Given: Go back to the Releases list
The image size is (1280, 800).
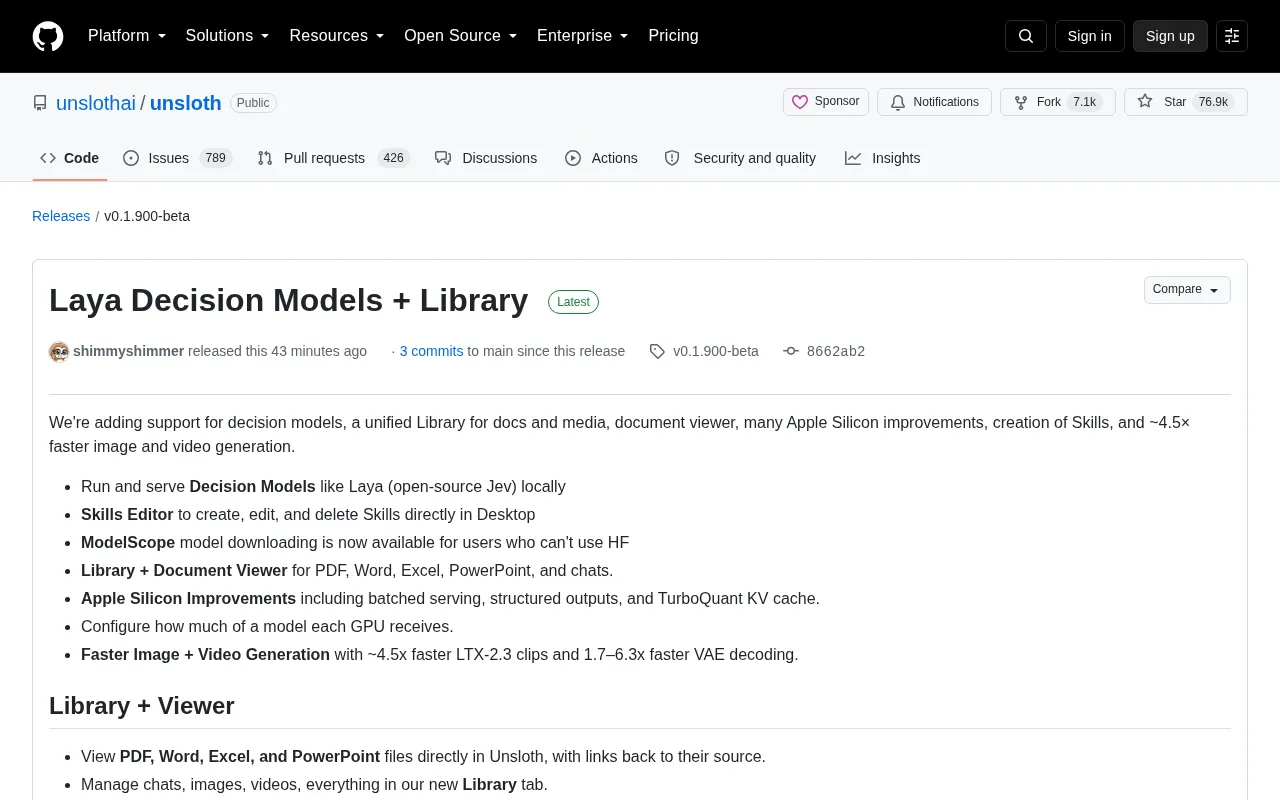Looking at the screenshot, I should click(61, 216).
